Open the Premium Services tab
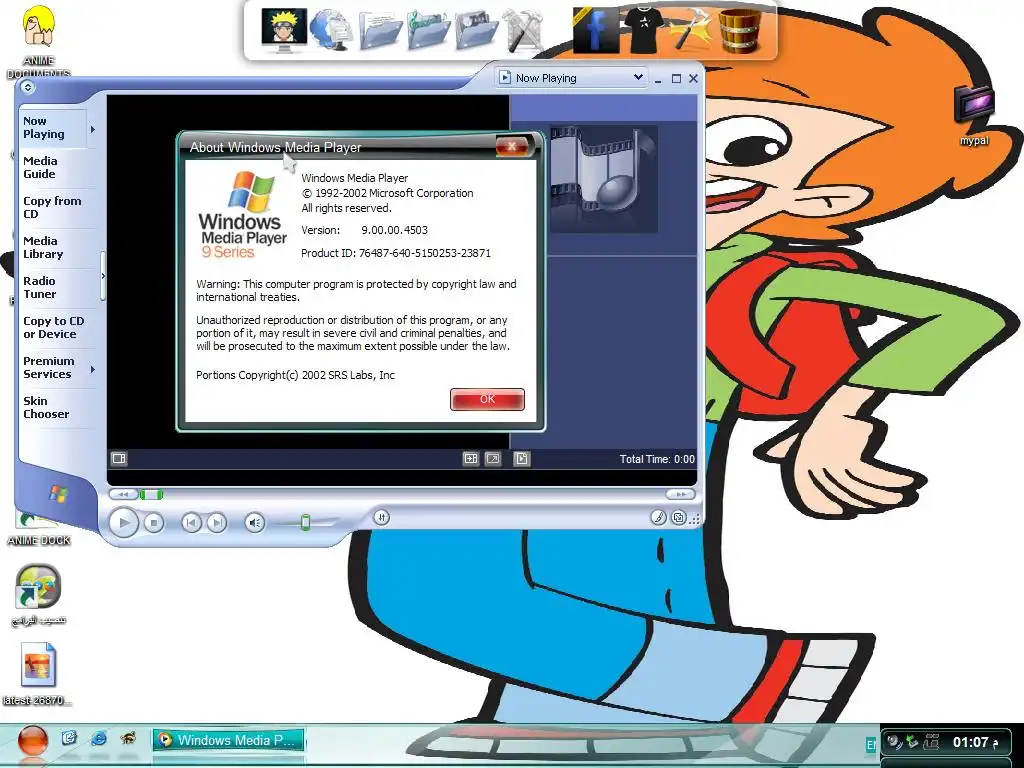This screenshot has width=1024, height=768. pos(52,368)
